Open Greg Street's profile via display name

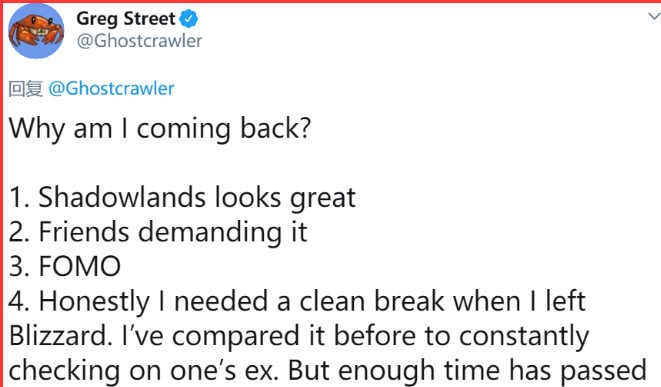(x=126, y=19)
